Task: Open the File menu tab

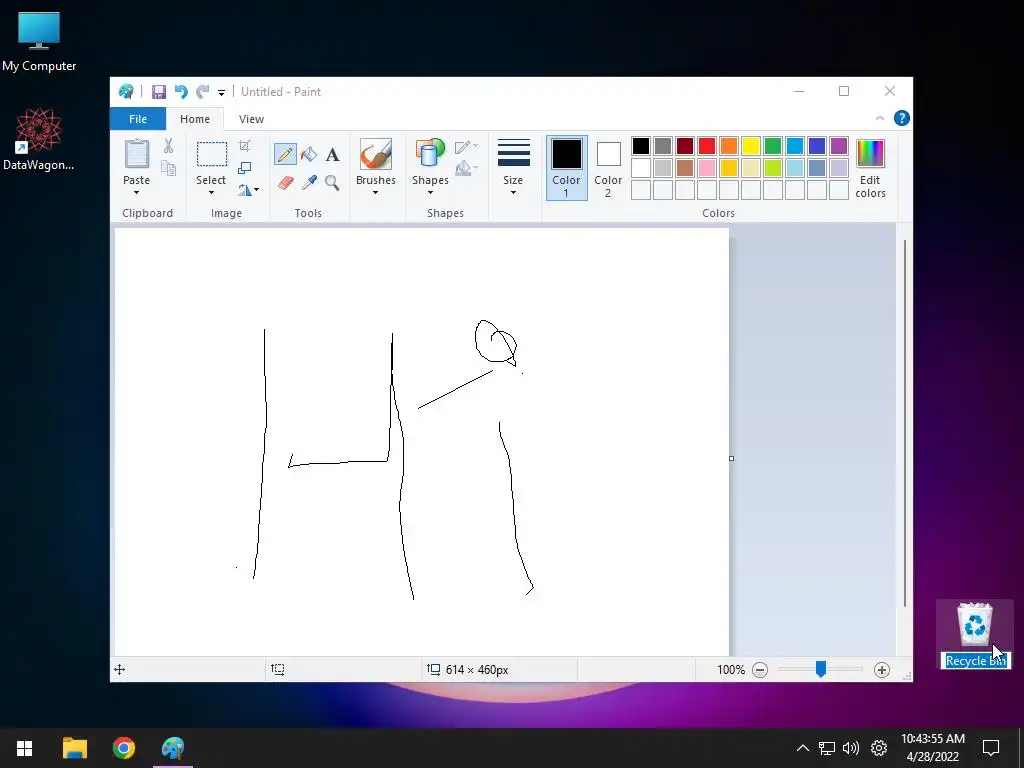Action: [x=138, y=119]
